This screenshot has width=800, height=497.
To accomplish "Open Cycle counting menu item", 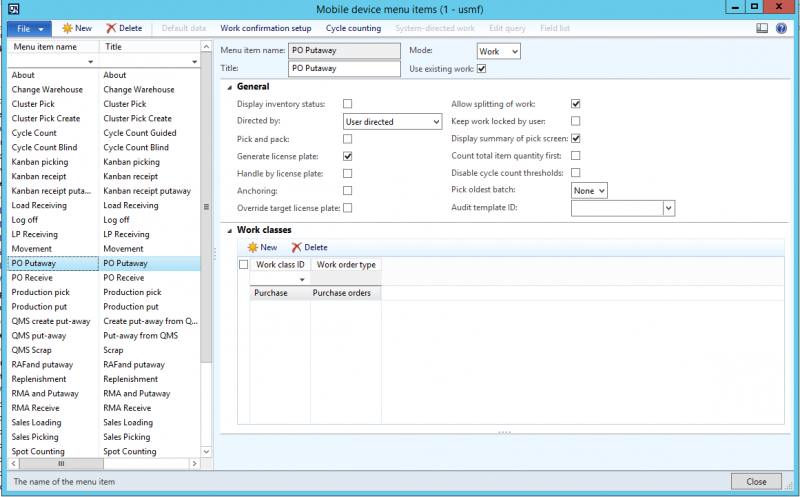I will [x=354, y=28].
